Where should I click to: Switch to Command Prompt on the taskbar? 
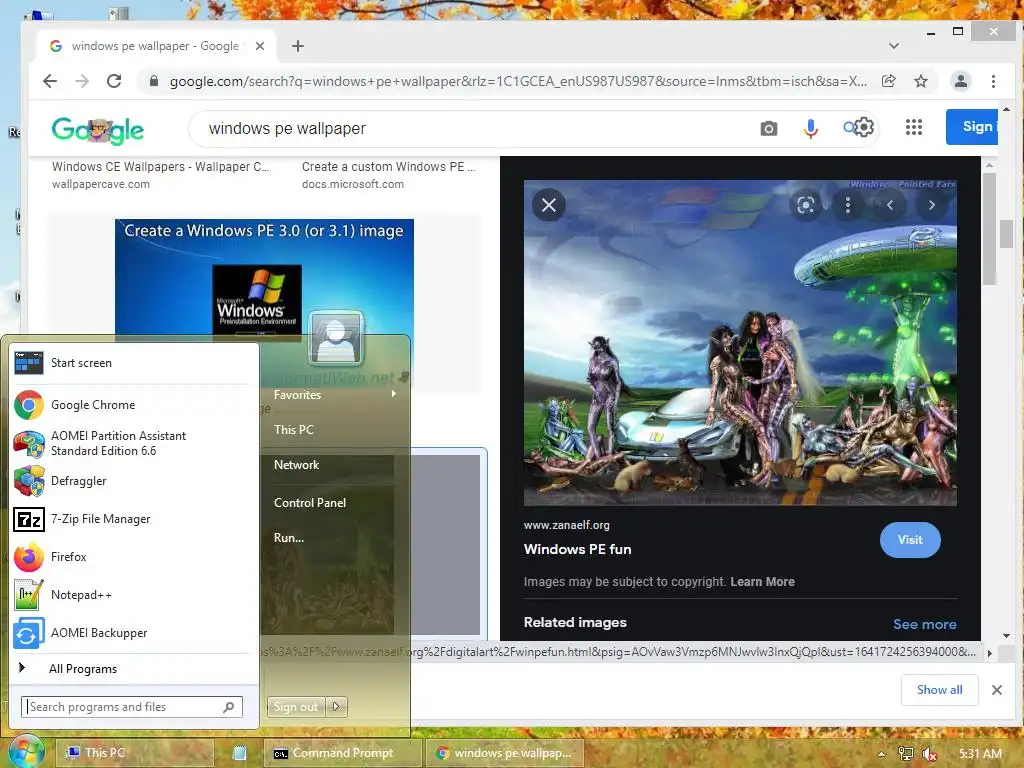[342, 753]
